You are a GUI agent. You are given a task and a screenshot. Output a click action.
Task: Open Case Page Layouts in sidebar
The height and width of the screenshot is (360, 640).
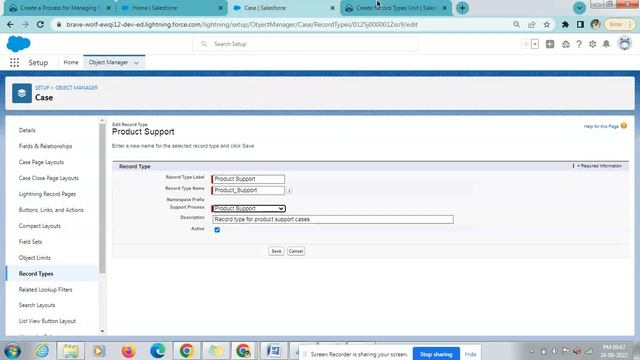point(41,162)
